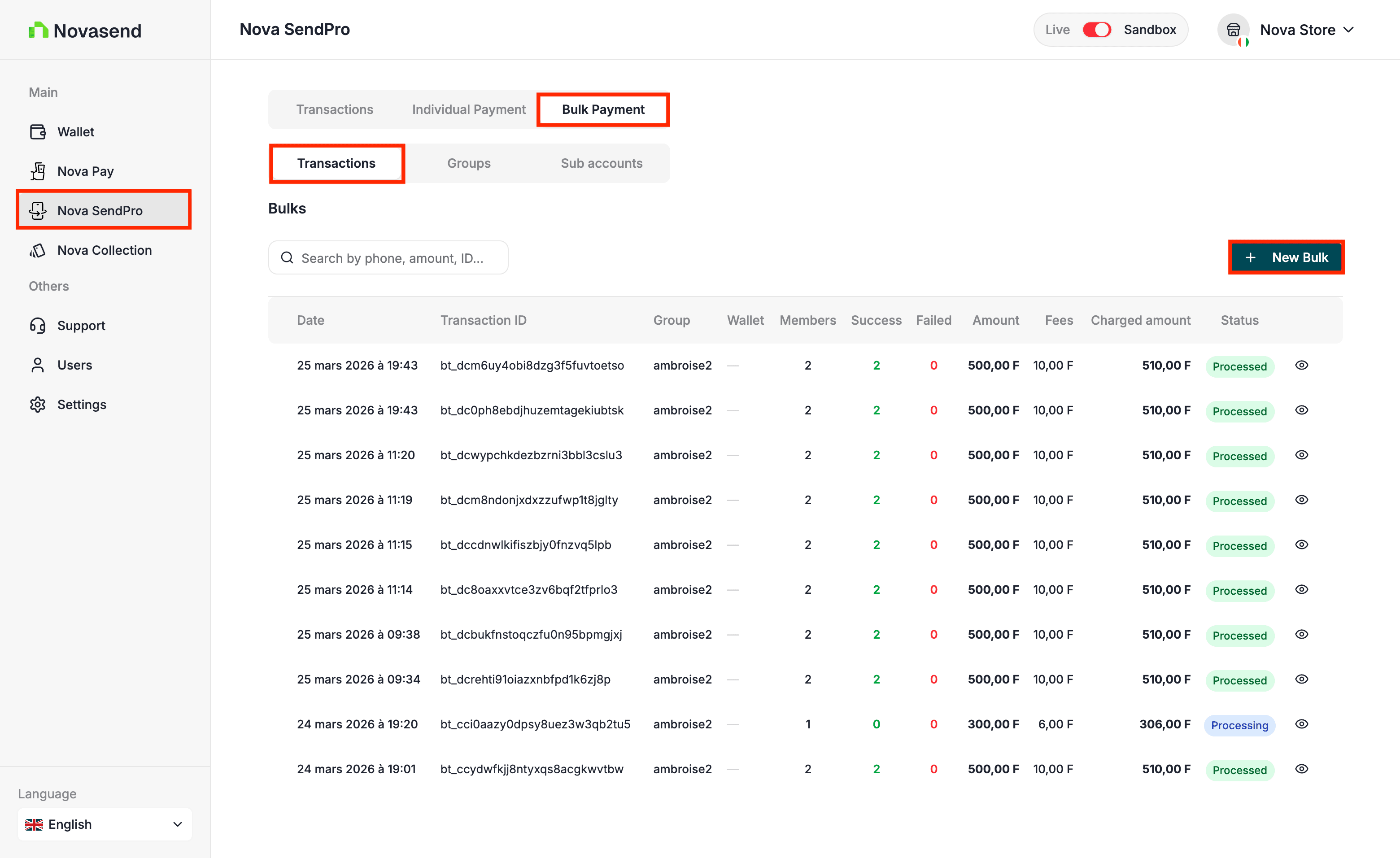The image size is (1400, 858).
Task: Switch to the Sub accounts sub-tab
Action: 602,163
